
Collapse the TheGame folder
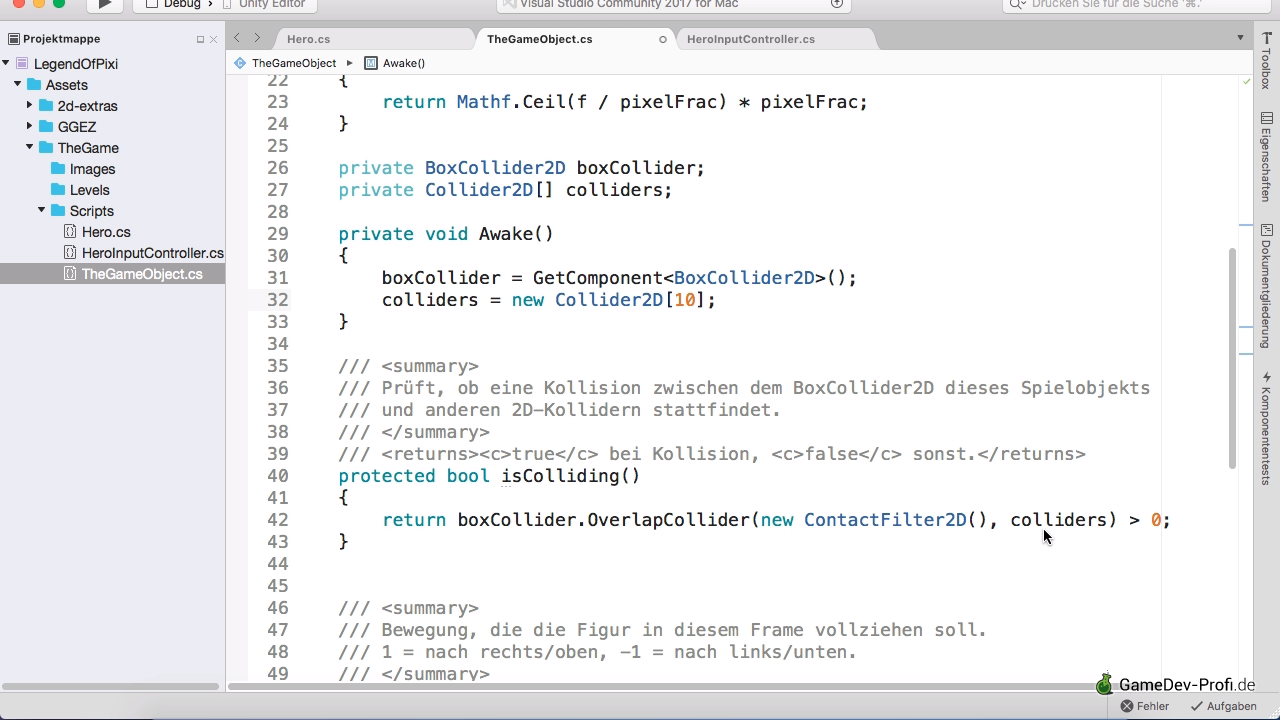30,148
